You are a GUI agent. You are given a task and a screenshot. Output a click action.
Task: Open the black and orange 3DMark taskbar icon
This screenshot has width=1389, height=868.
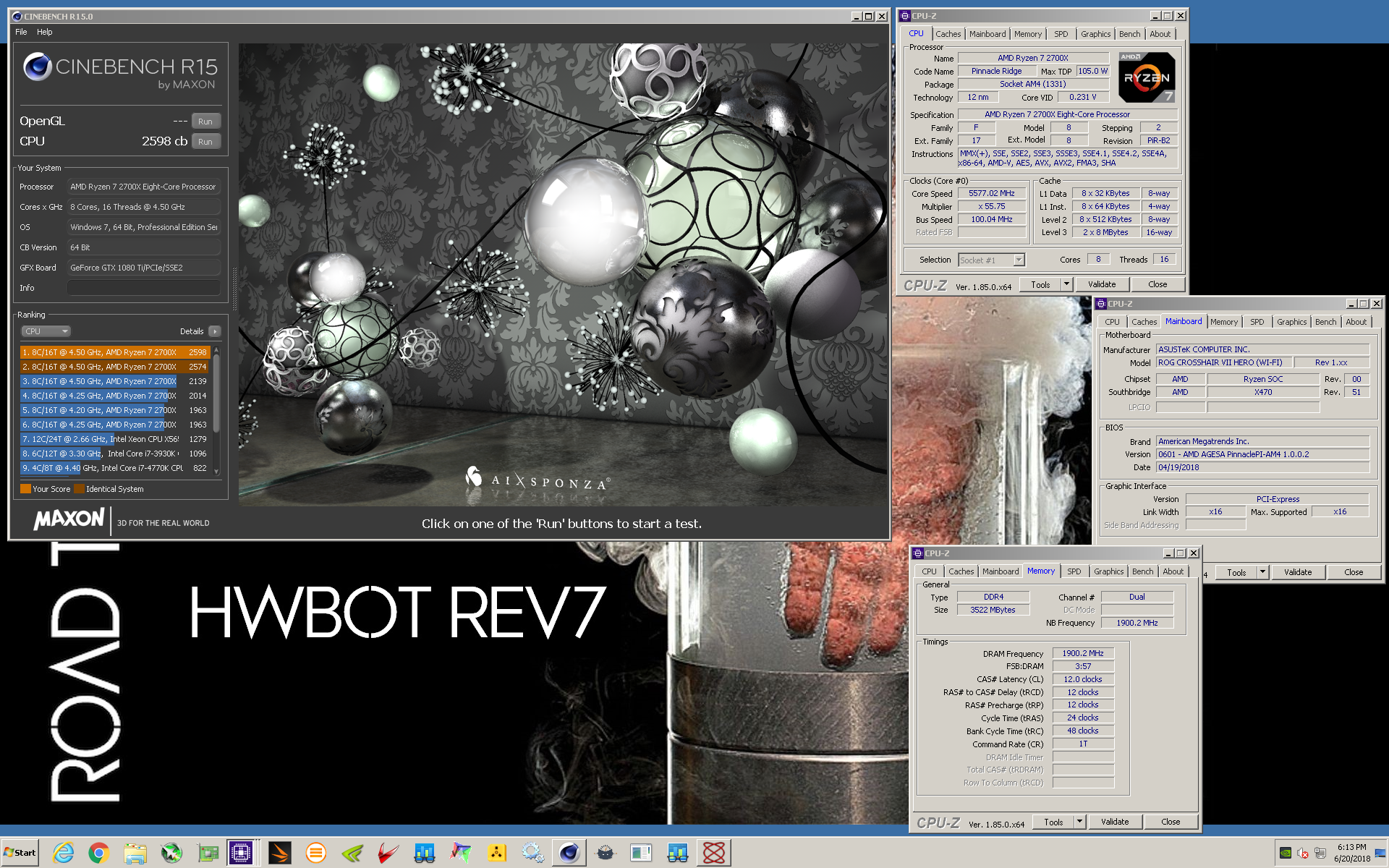280,854
